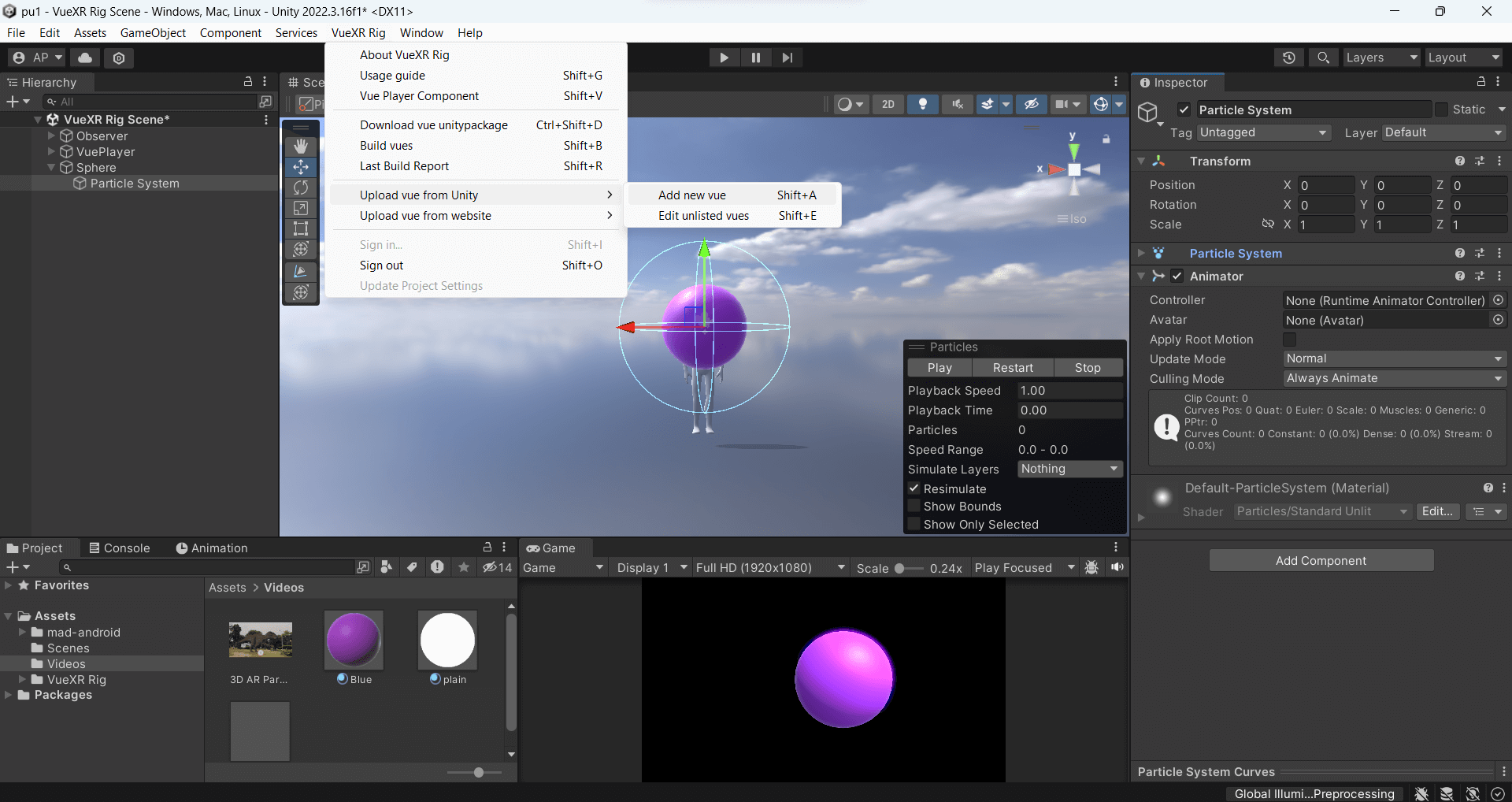This screenshot has width=1512, height=802.
Task: Expand the Particle System component foldout
Action: pyautogui.click(x=1141, y=253)
